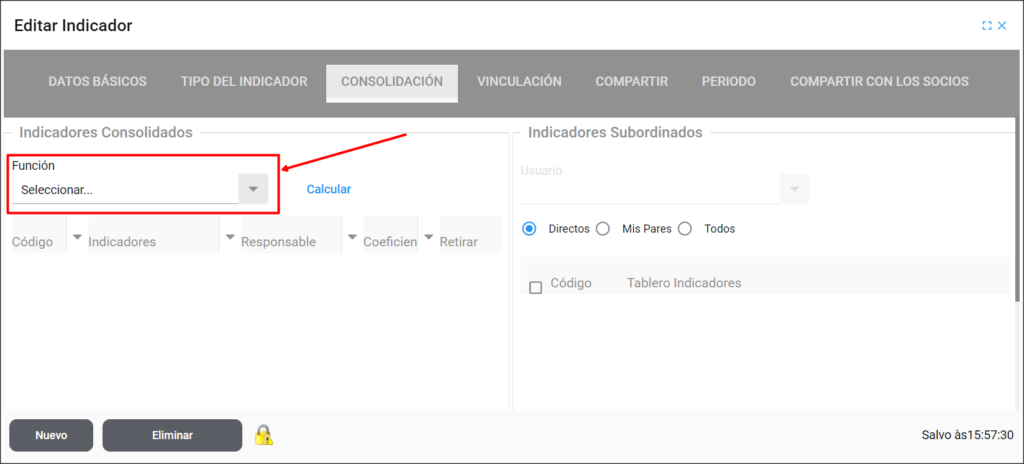
Task: Open the Indicadores column filter arrow
Action: pyautogui.click(x=230, y=237)
